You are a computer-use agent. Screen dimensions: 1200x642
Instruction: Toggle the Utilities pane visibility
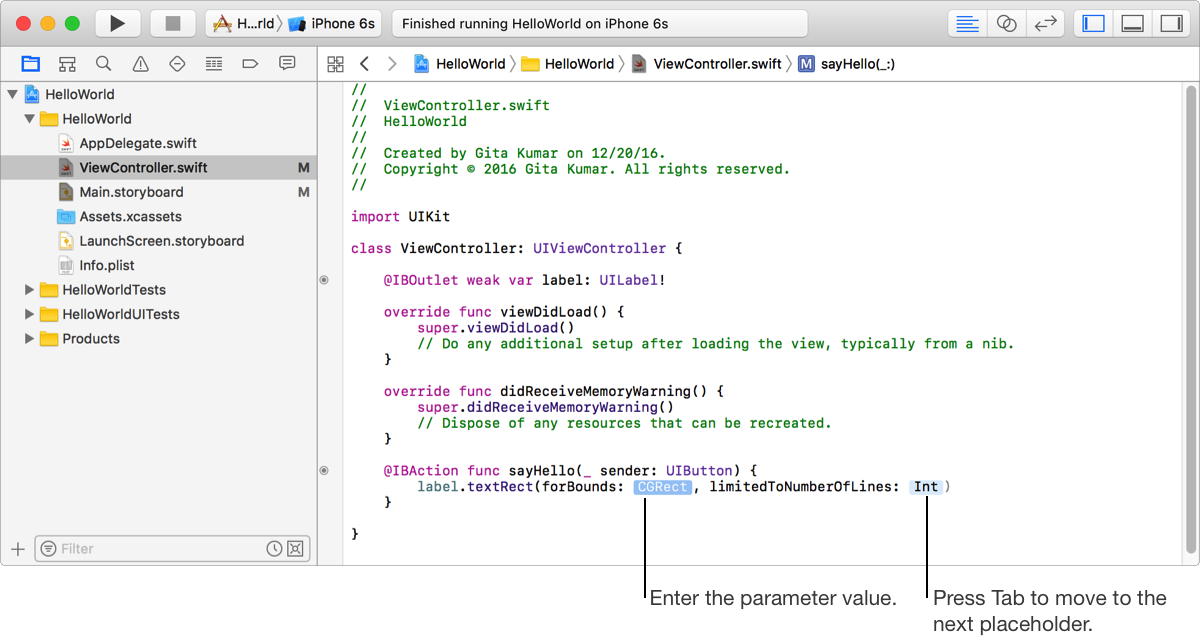tap(1171, 23)
